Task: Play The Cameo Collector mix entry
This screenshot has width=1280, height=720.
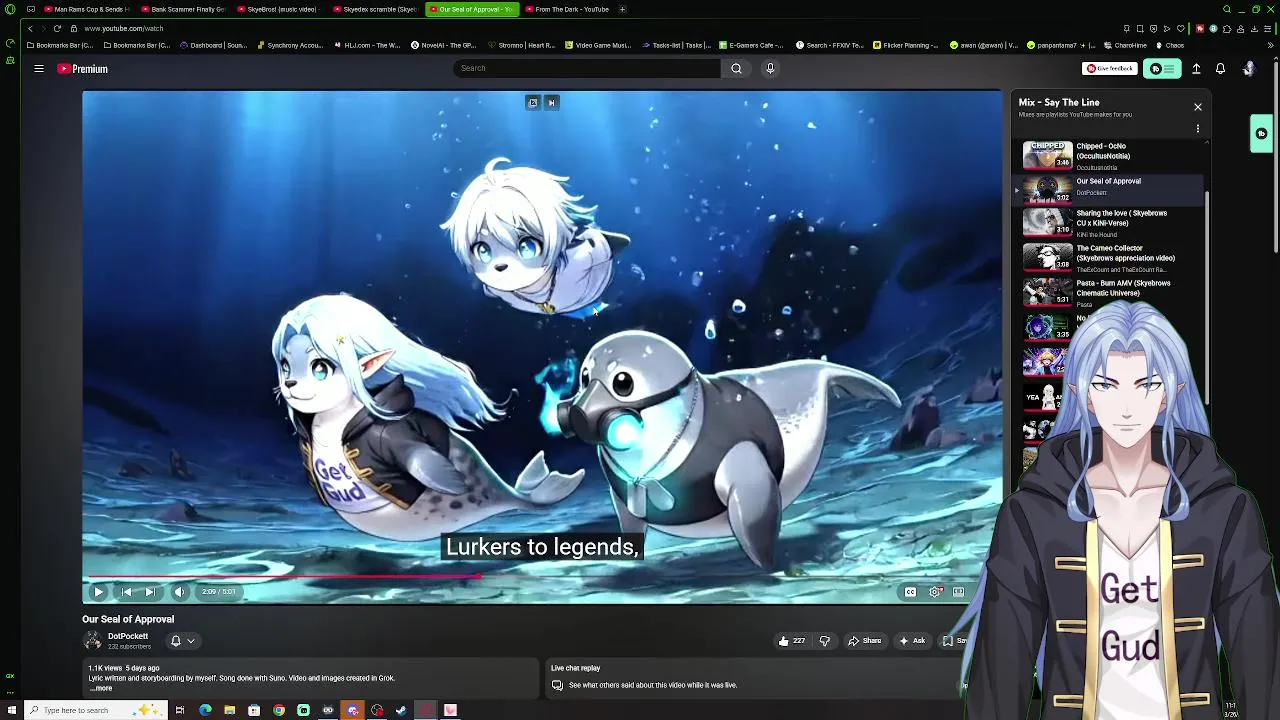Action: click(x=1109, y=257)
